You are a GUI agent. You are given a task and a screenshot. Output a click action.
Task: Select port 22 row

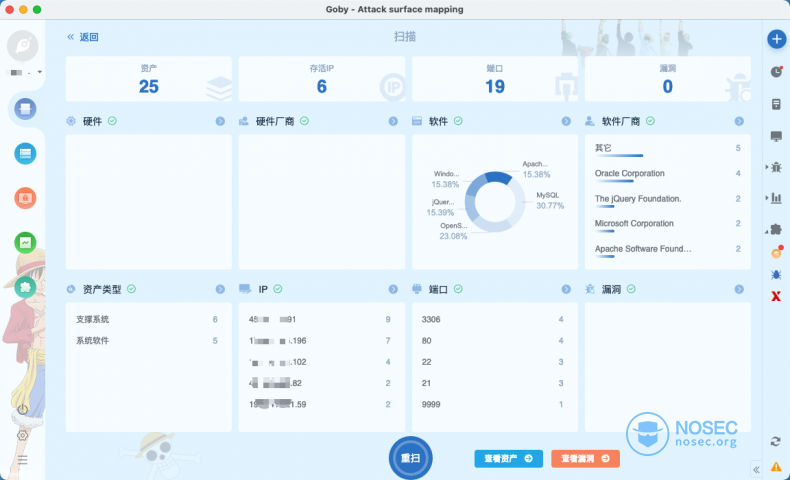coord(495,362)
